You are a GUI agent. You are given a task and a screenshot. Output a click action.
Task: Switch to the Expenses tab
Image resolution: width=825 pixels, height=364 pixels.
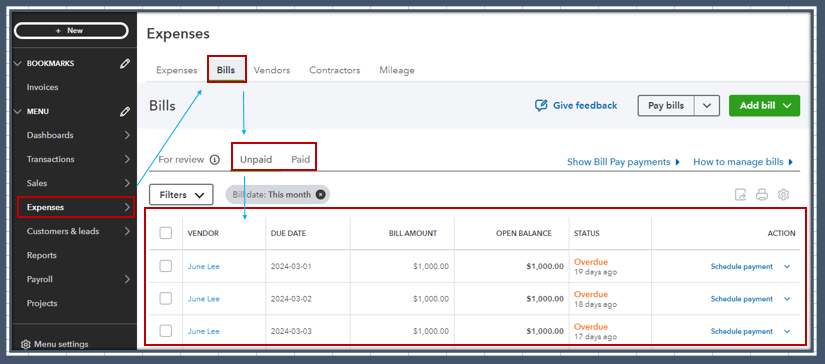[x=177, y=70]
